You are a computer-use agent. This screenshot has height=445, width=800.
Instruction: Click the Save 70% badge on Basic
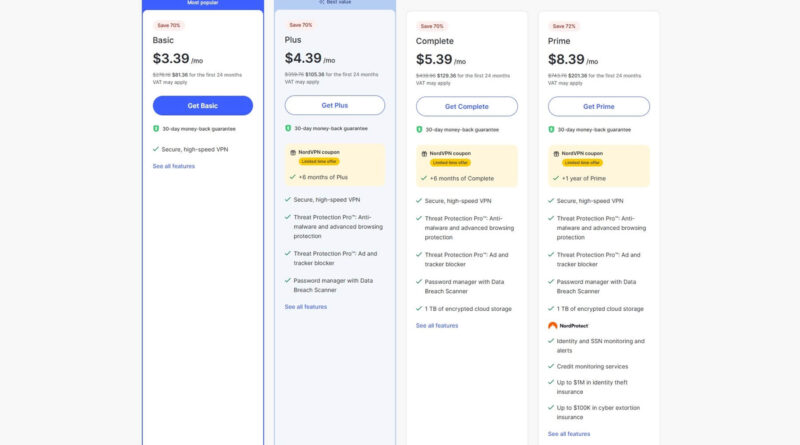[x=168, y=25]
